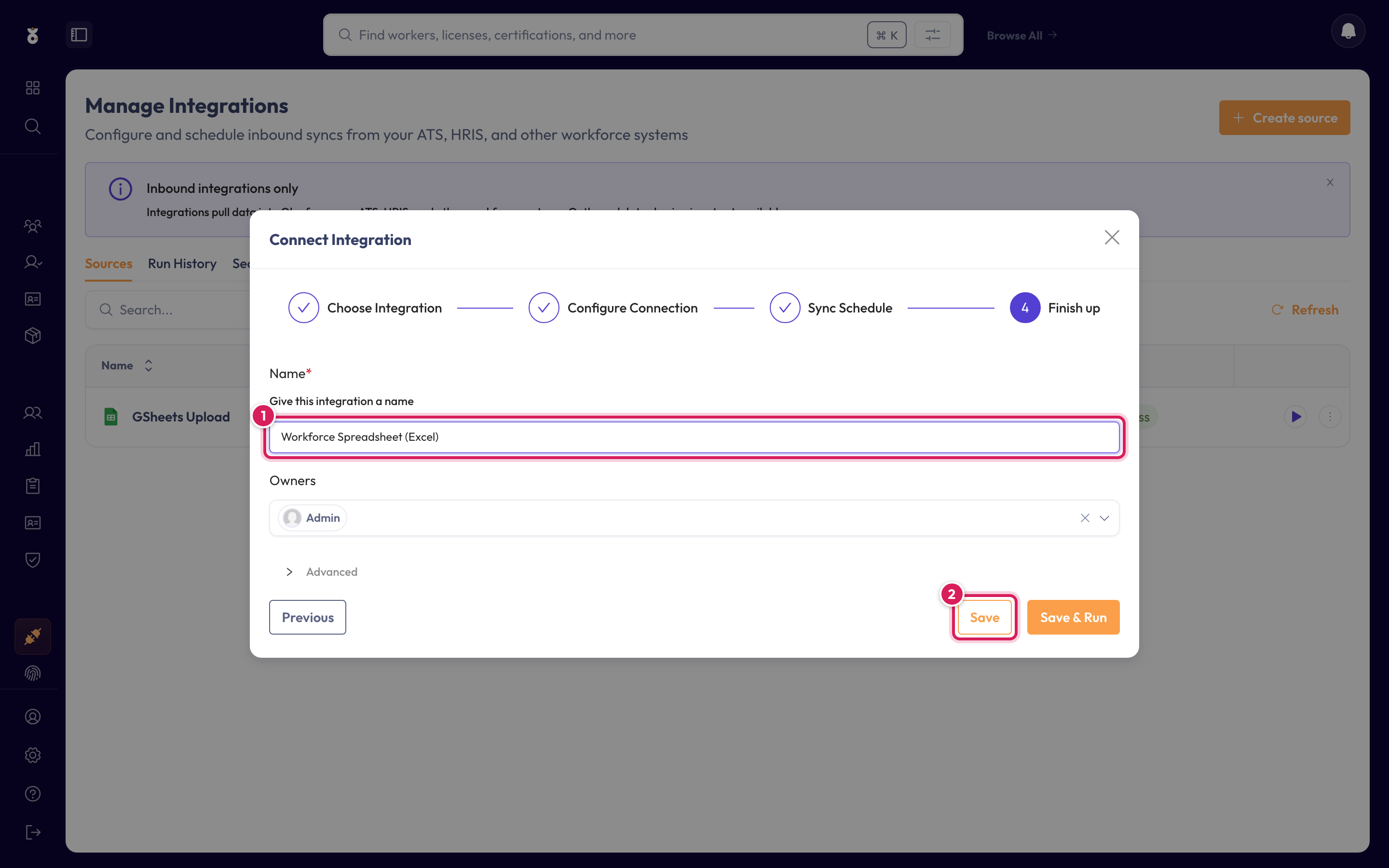1389x868 pixels.
Task: Go to the Choose Integration step
Action: coord(365,308)
